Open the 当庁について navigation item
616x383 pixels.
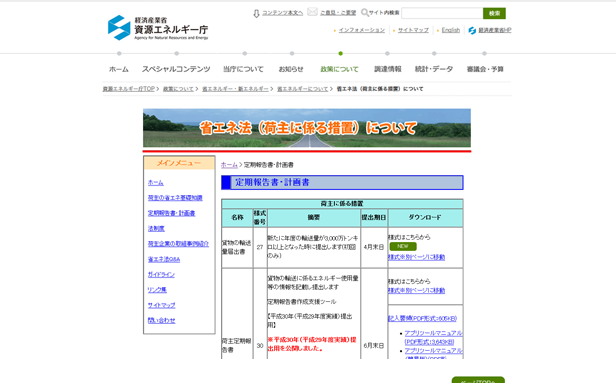244,69
